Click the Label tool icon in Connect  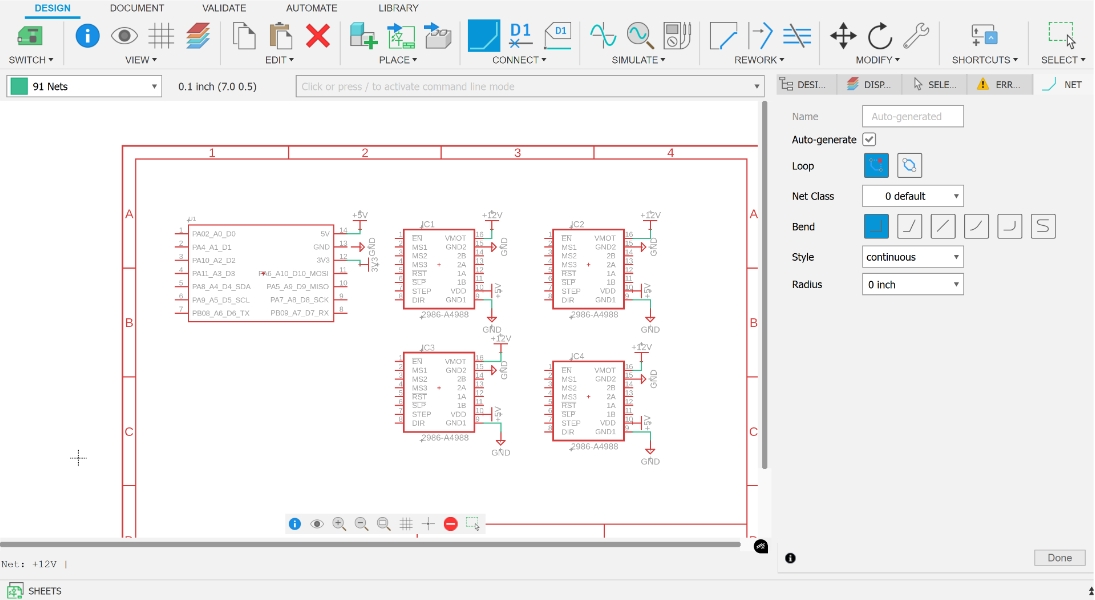coord(557,36)
